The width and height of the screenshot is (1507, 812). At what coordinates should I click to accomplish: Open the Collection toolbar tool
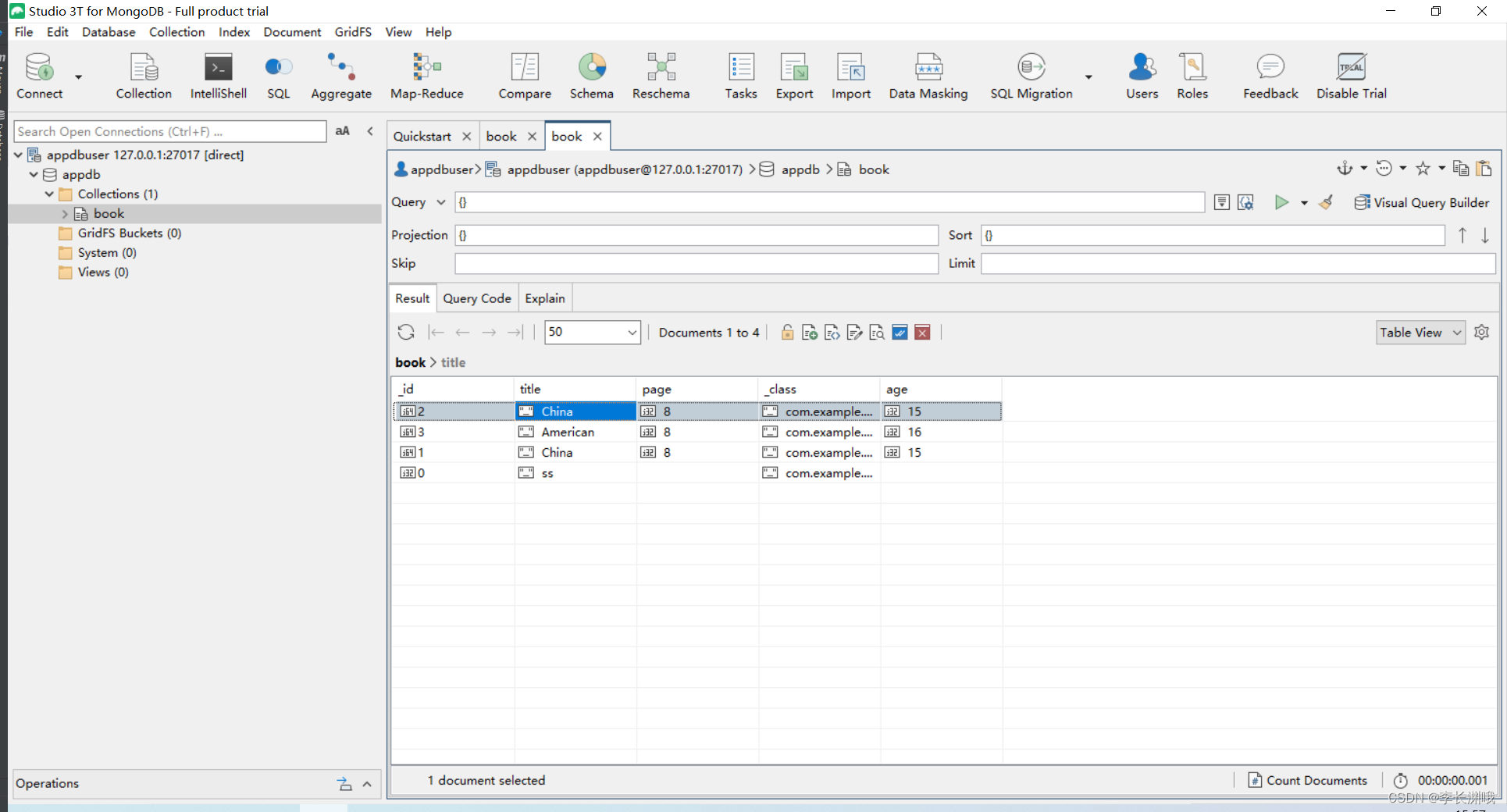point(144,77)
